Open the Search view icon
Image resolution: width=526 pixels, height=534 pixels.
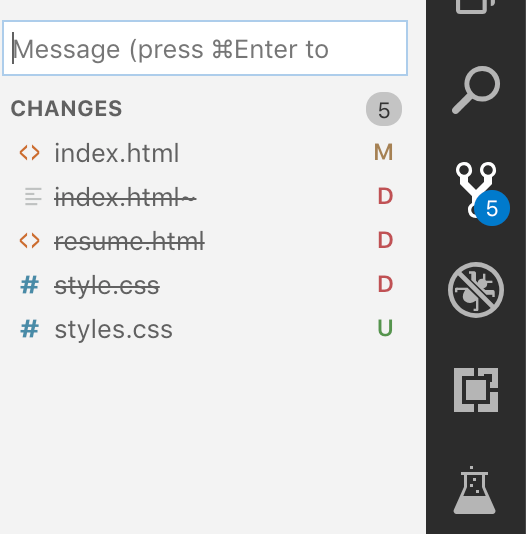(476, 90)
